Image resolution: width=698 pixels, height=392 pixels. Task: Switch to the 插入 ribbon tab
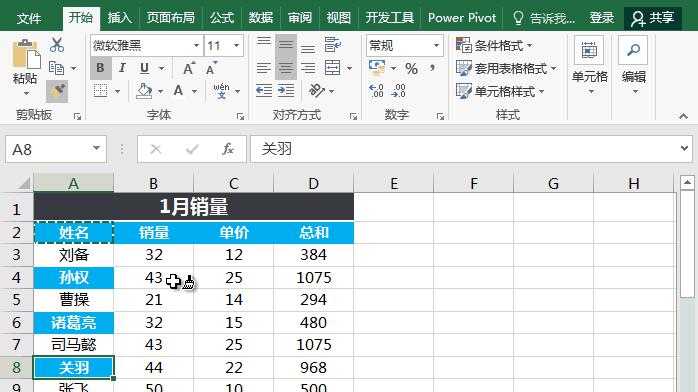point(119,18)
